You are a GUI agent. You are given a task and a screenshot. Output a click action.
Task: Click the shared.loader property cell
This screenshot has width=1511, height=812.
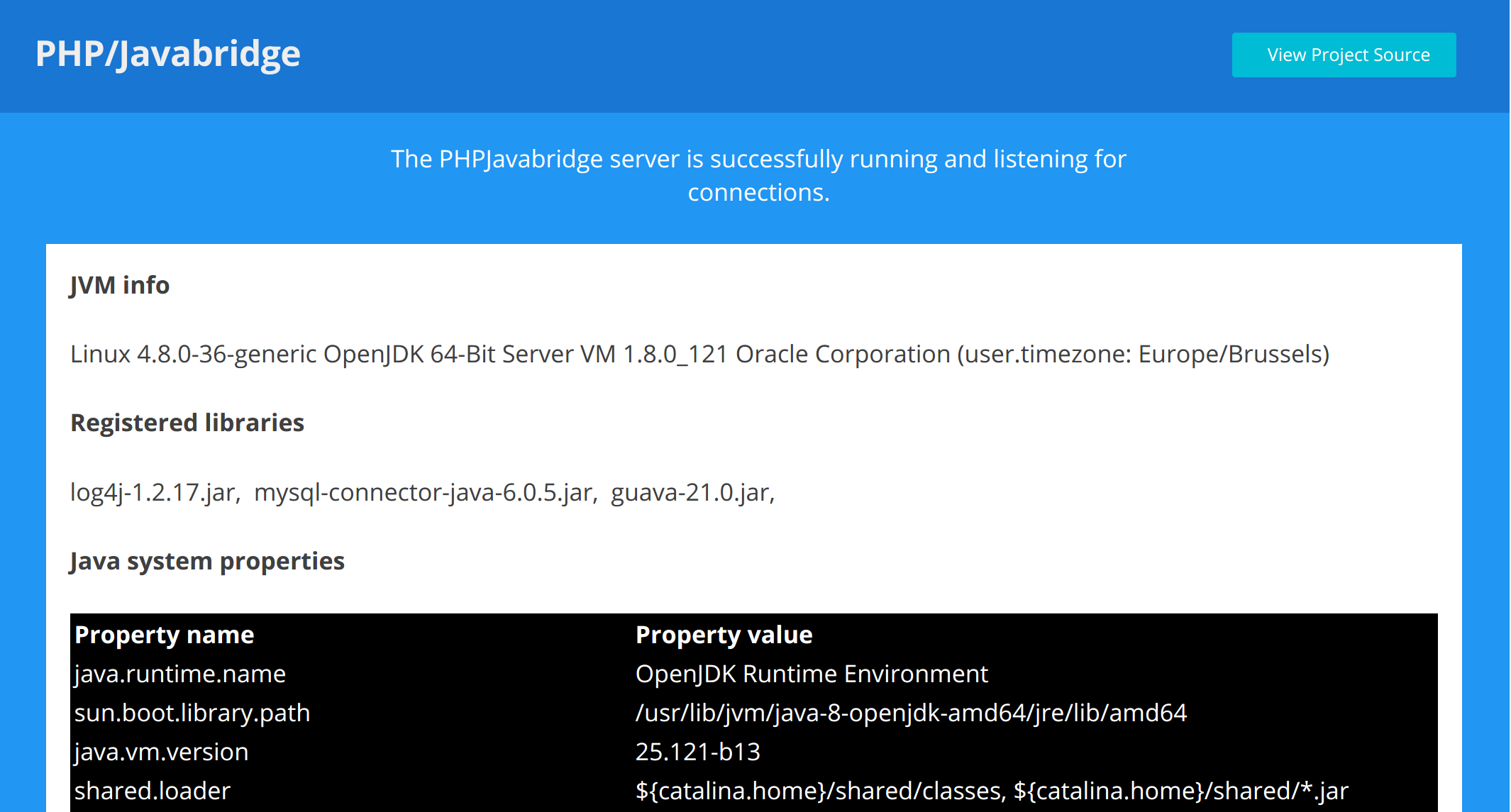coord(153,791)
